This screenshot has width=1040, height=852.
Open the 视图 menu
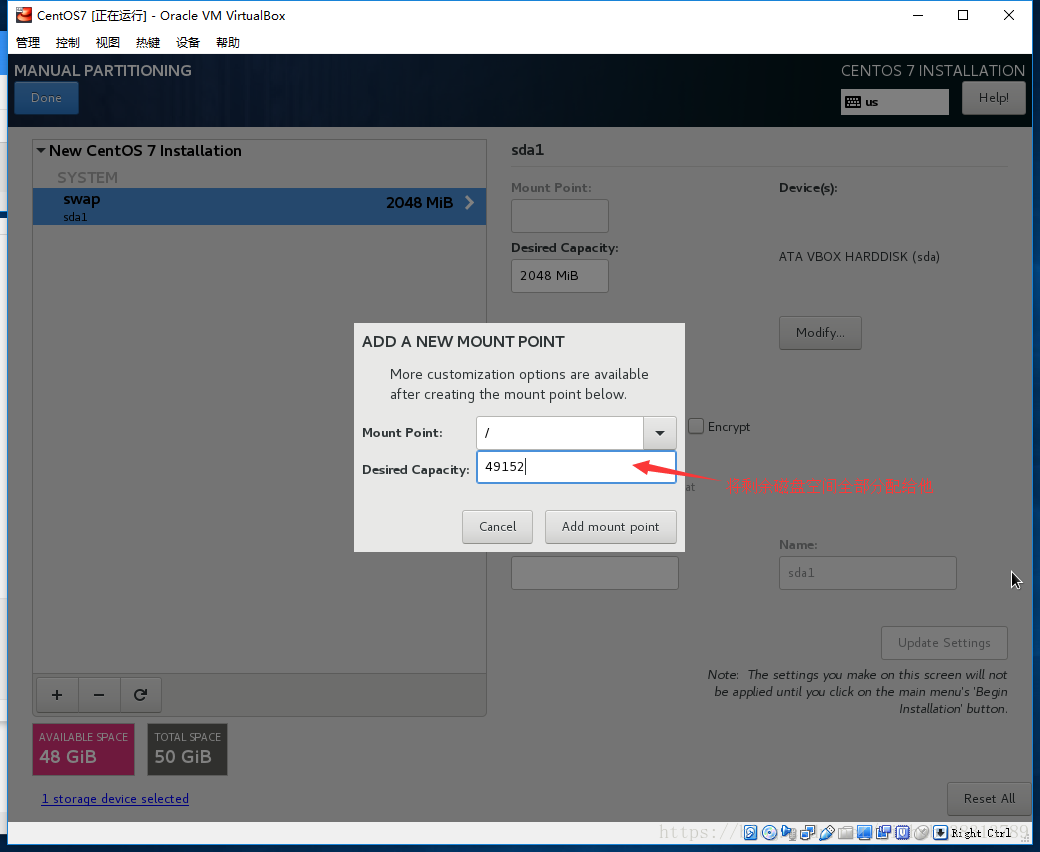[x=107, y=42]
